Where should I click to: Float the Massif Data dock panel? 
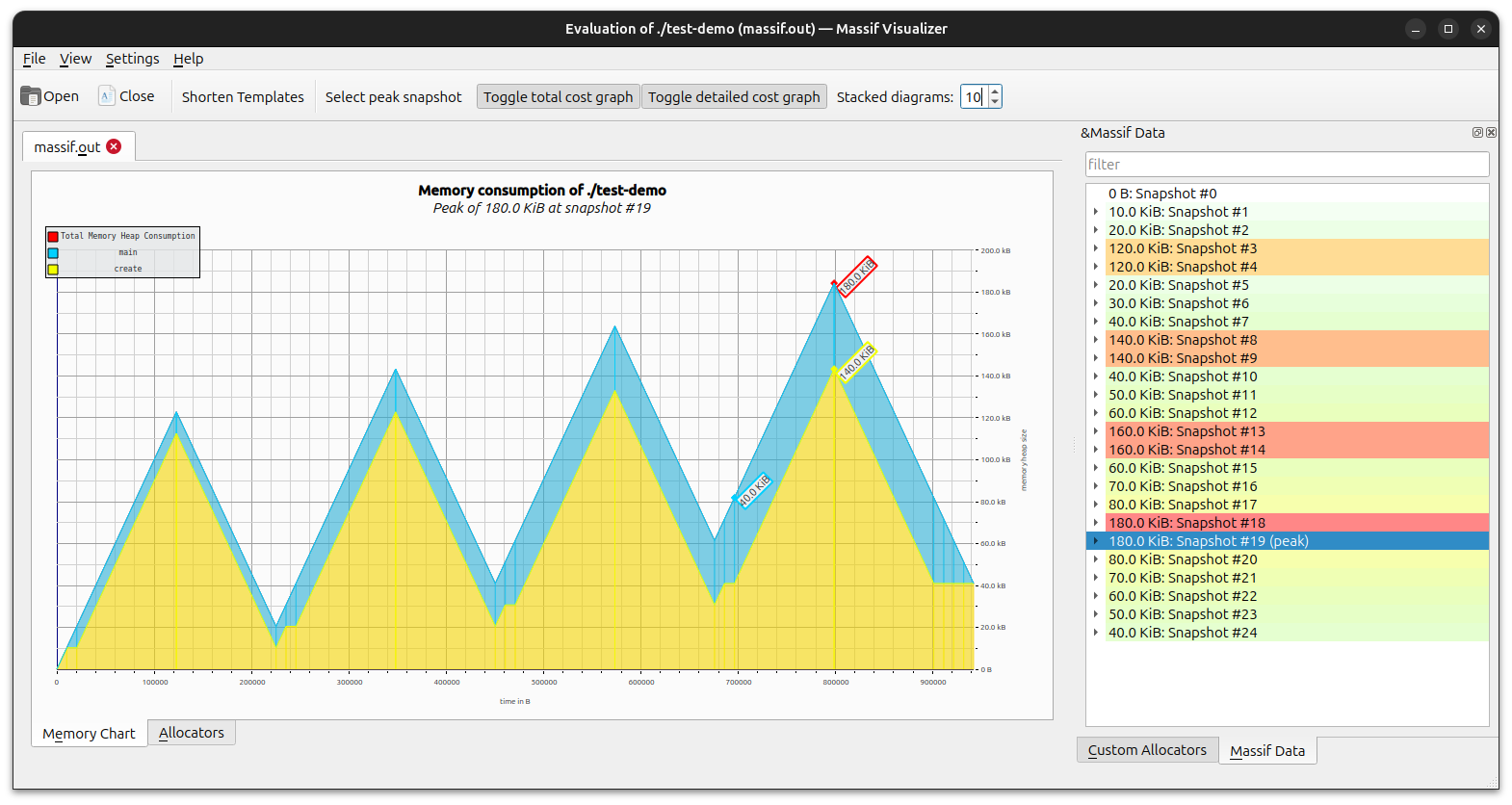[1477, 133]
